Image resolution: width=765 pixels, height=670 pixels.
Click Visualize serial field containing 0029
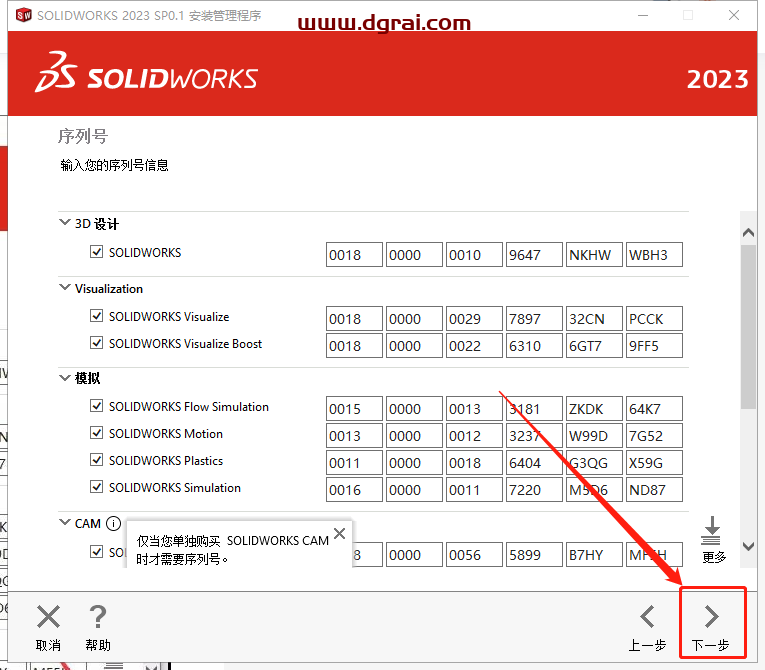(474, 319)
